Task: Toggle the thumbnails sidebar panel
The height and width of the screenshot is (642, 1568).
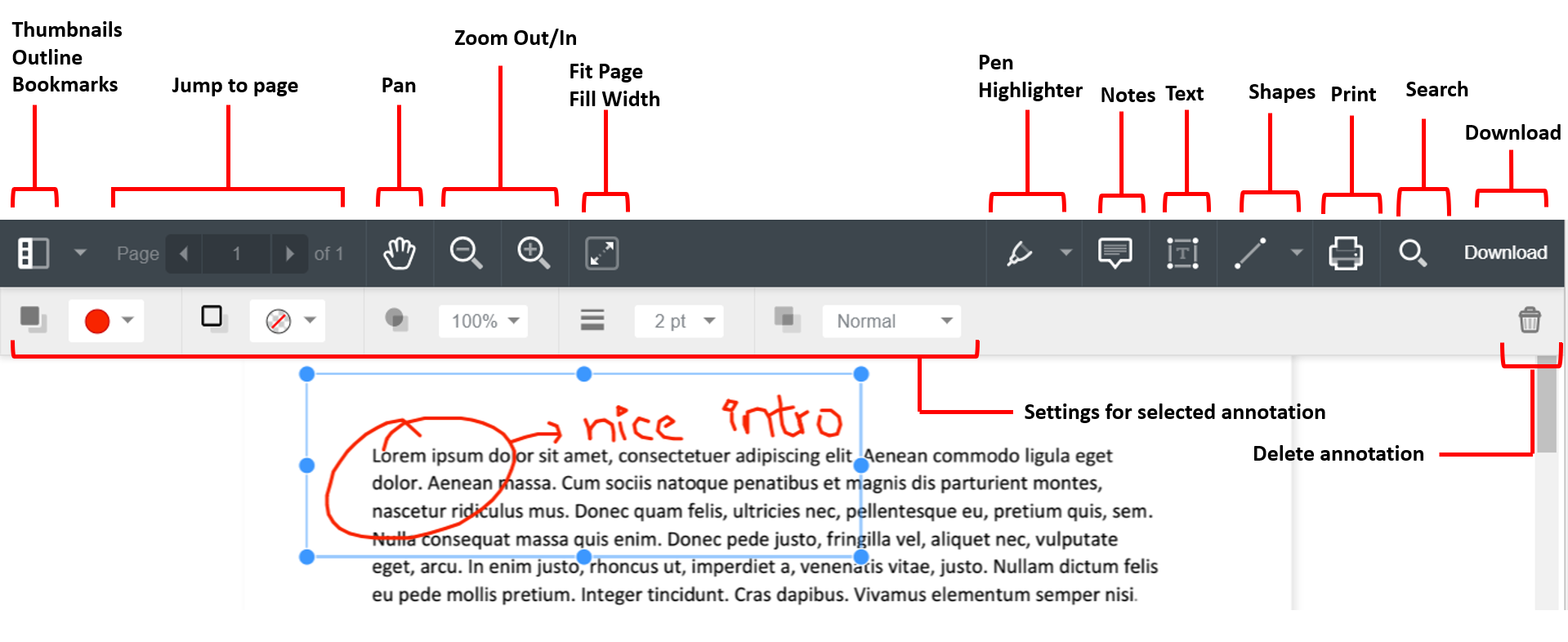Action: 34,253
